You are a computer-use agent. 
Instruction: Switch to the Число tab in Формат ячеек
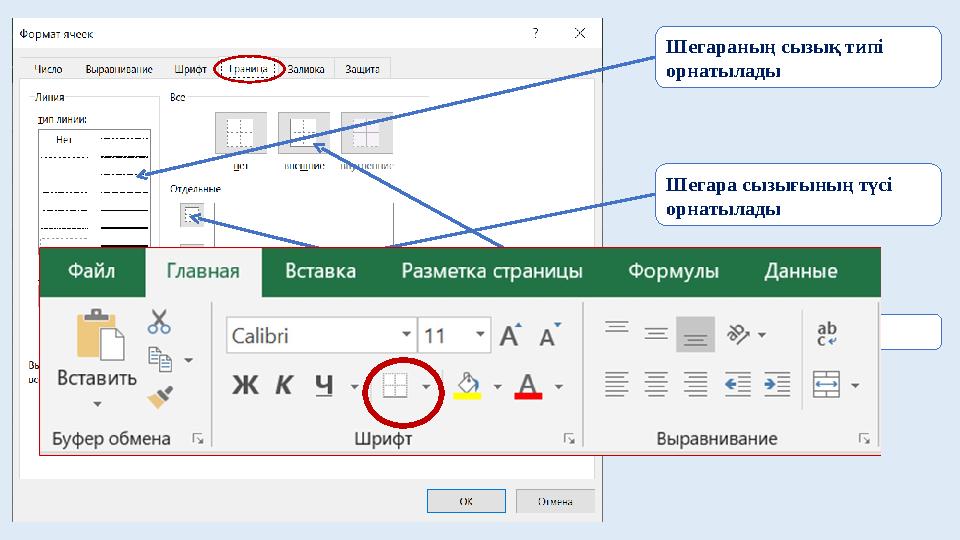click(48, 69)
